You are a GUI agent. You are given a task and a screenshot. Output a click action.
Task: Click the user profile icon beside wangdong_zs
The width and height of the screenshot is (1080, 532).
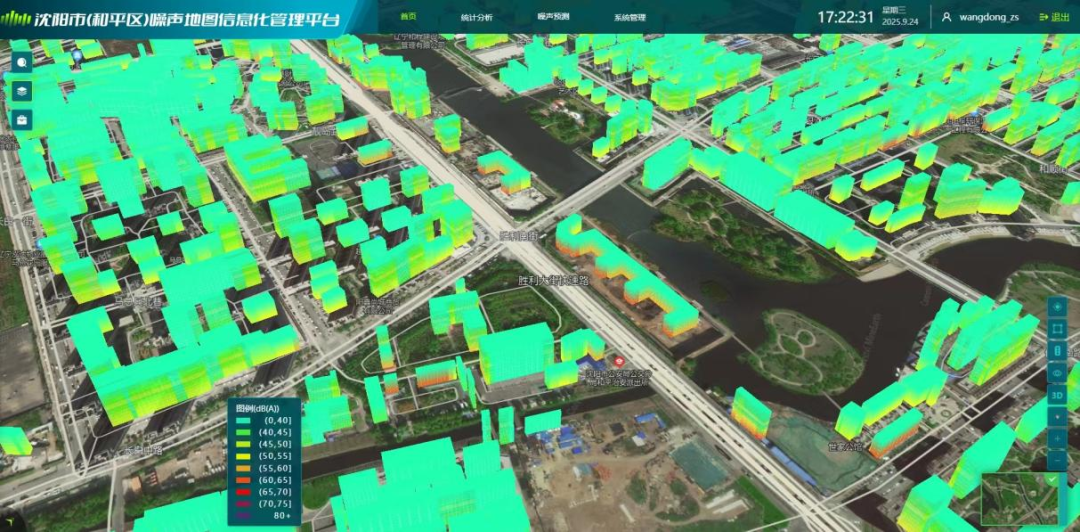click(946, 17)
